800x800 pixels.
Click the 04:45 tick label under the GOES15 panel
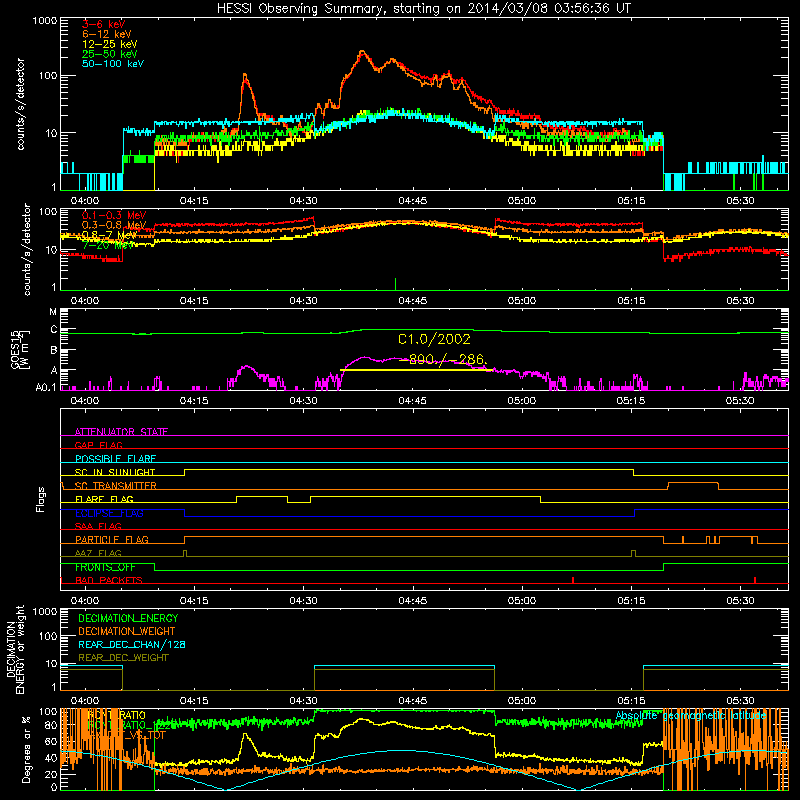click(412, 401)
